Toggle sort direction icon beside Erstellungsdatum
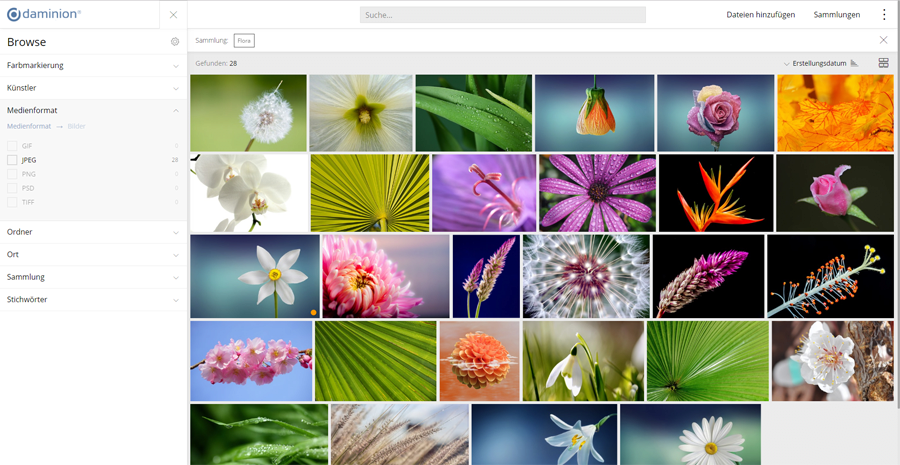Image resolution: width=900 pixels, height=465 pixels. (x=854, y=63)
